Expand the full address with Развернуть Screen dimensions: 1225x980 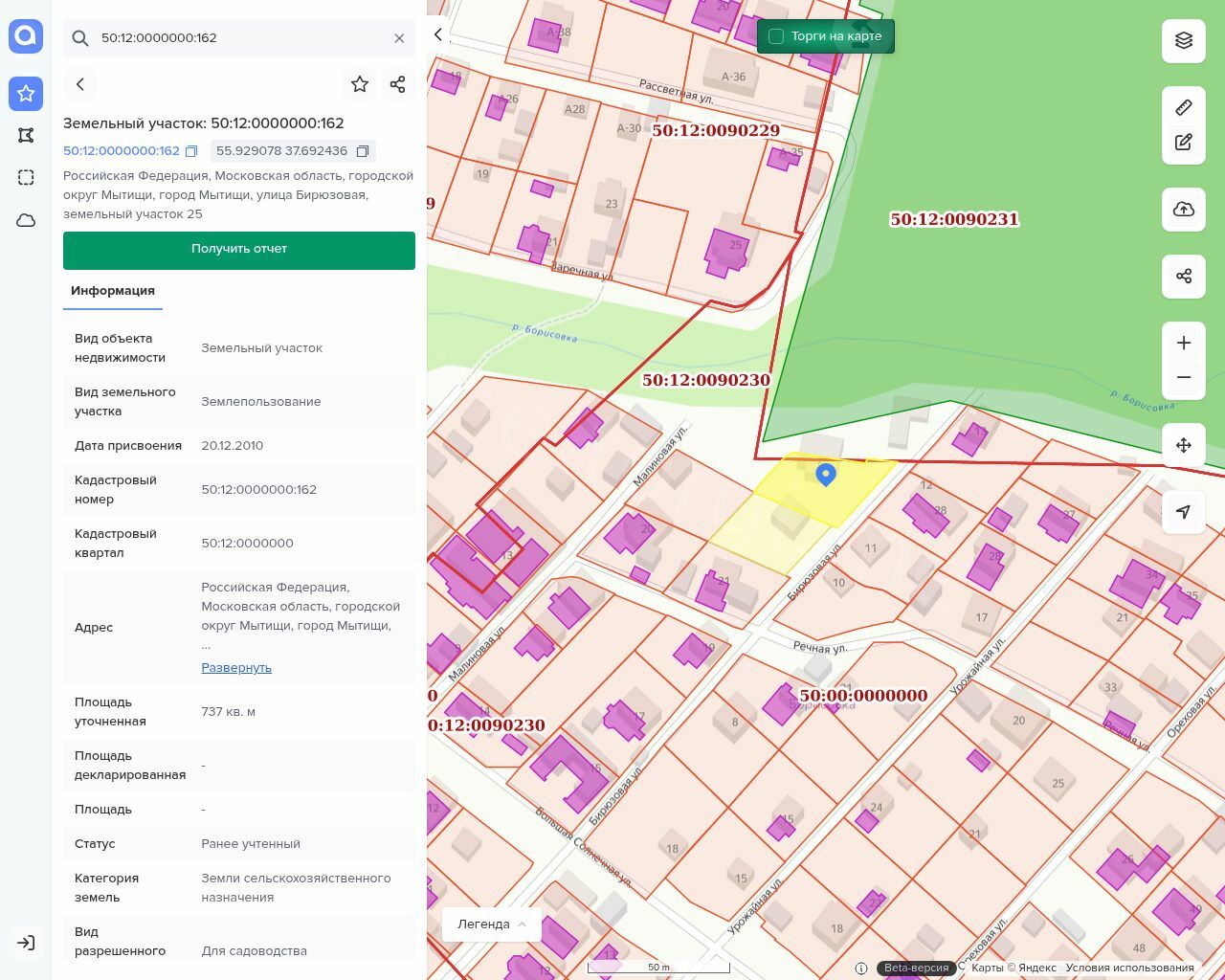236,667
